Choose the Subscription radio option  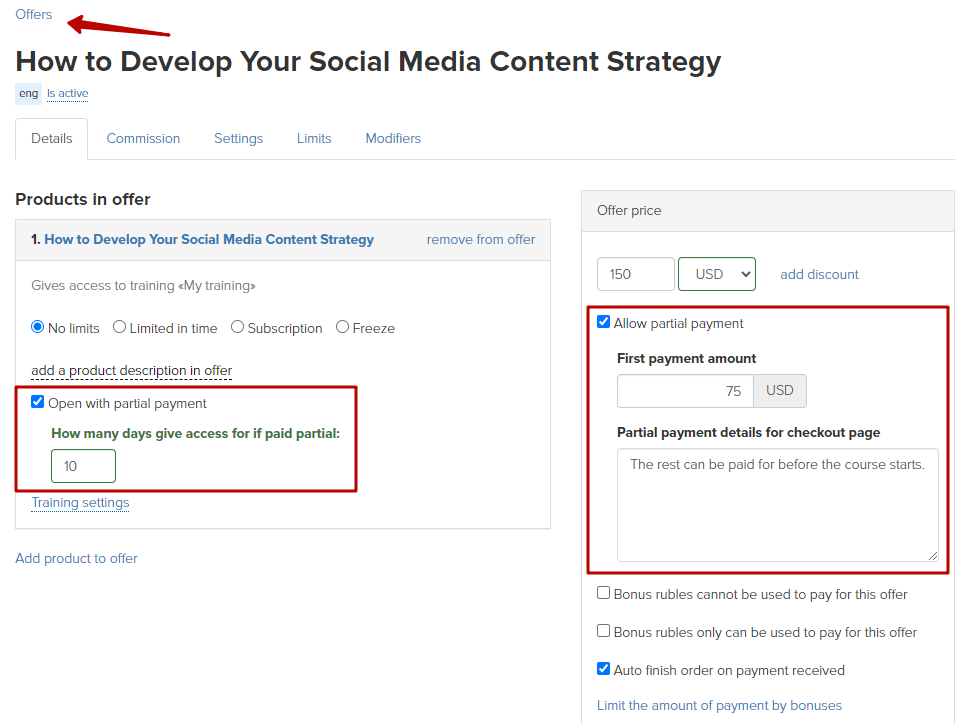tap(238, 327)
